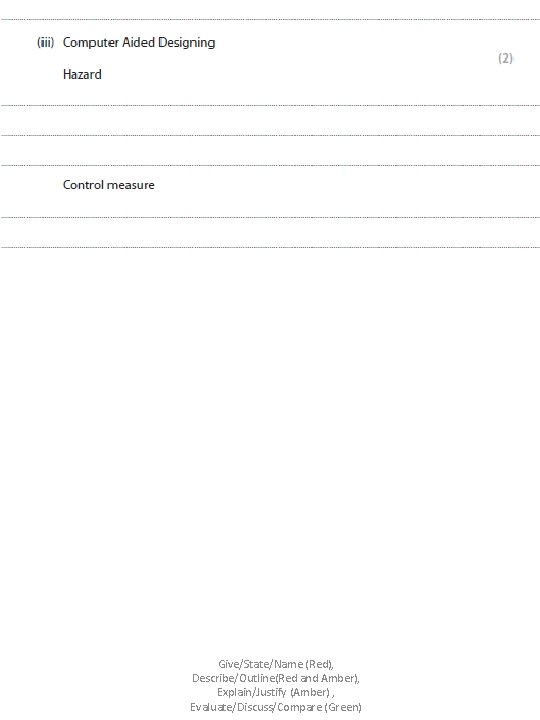Click the Evaluate/Discuss/Compare (Green) text

click(276, 707)
